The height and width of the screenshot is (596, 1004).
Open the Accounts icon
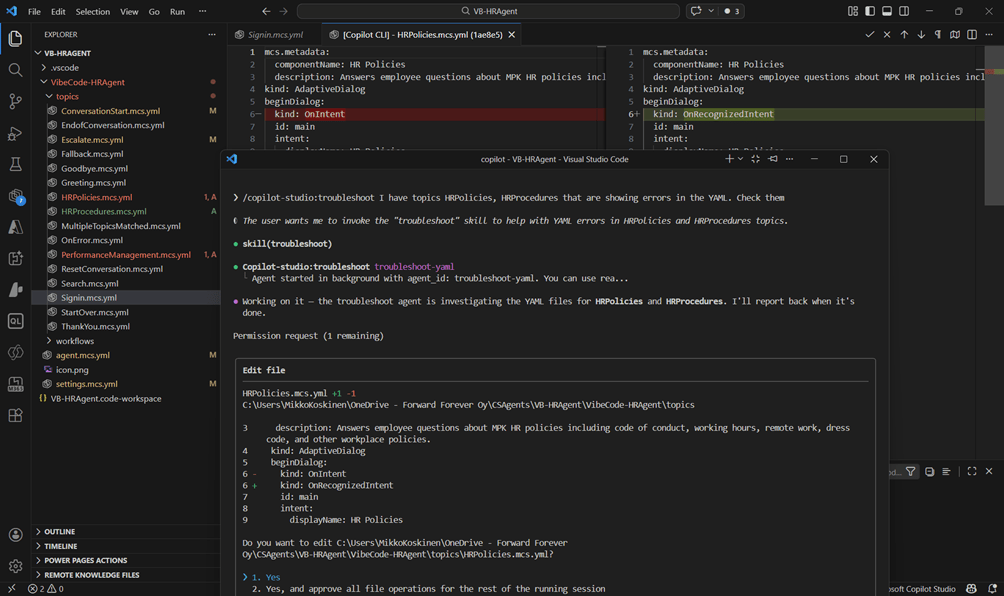tap(15, 536)
